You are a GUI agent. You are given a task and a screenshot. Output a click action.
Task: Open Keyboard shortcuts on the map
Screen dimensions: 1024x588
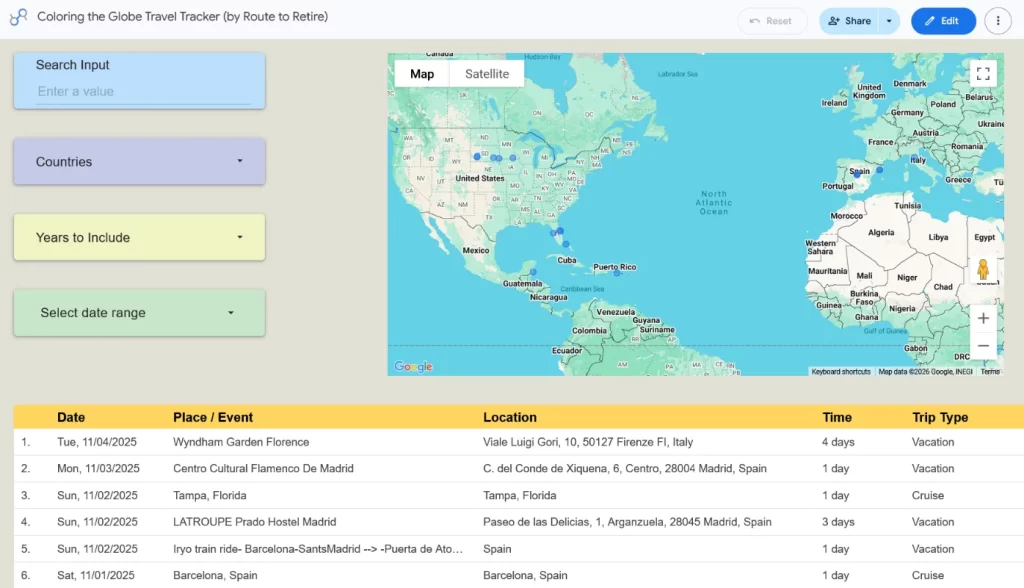[x=840, y=372]
